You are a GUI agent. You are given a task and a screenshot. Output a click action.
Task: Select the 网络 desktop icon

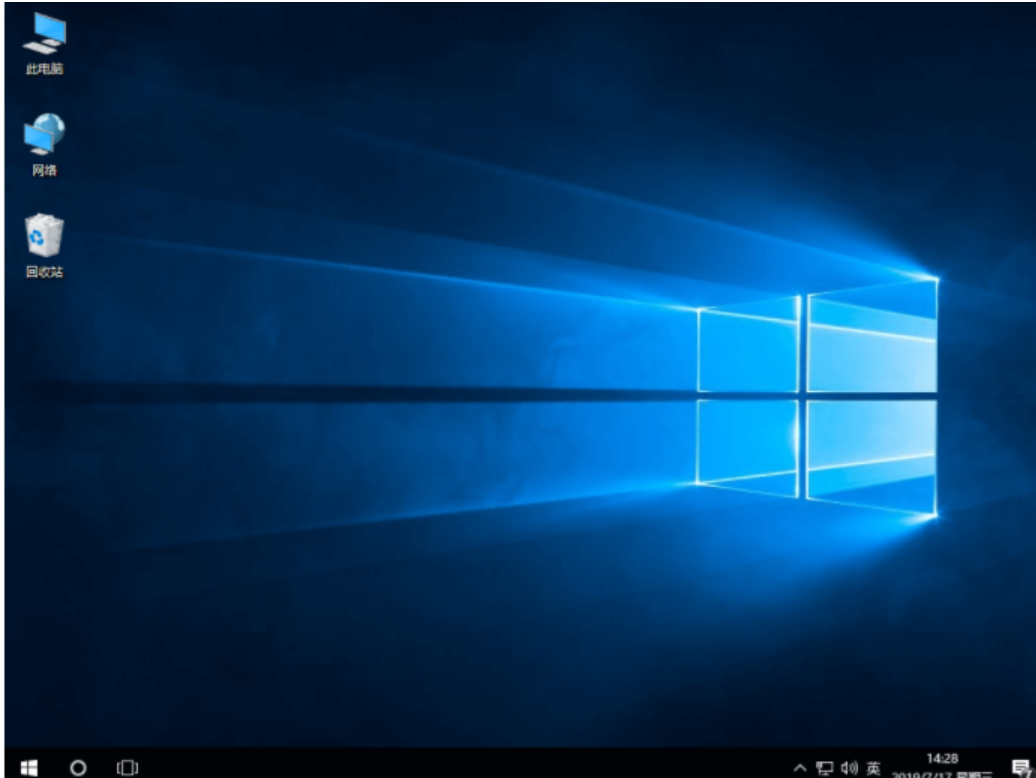click(x=44, y=145)
